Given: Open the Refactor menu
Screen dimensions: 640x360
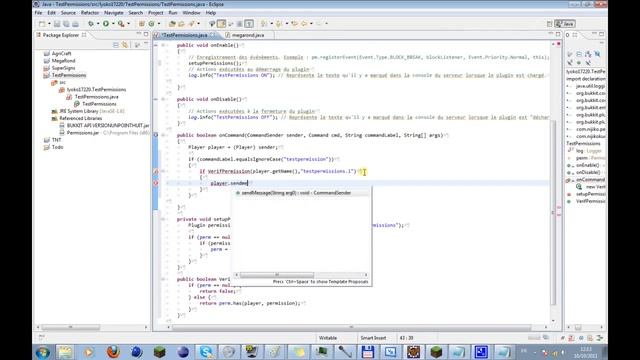Looking at the screenshot, I should (90, 13).
